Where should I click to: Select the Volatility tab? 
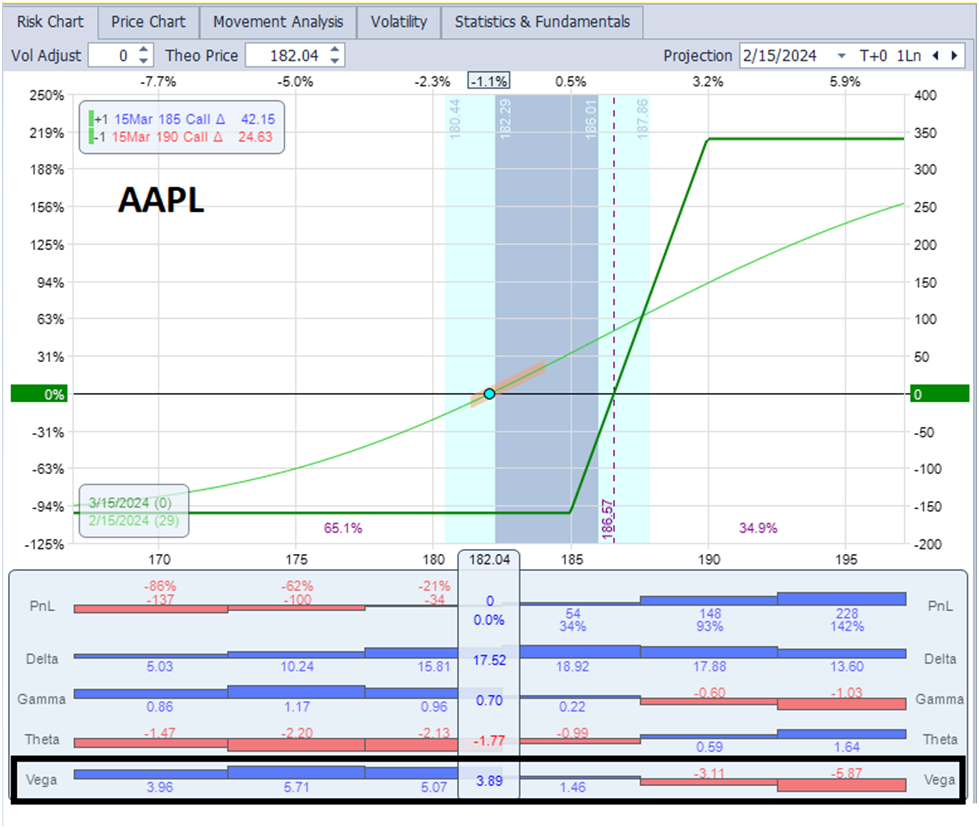coord(398,22)
